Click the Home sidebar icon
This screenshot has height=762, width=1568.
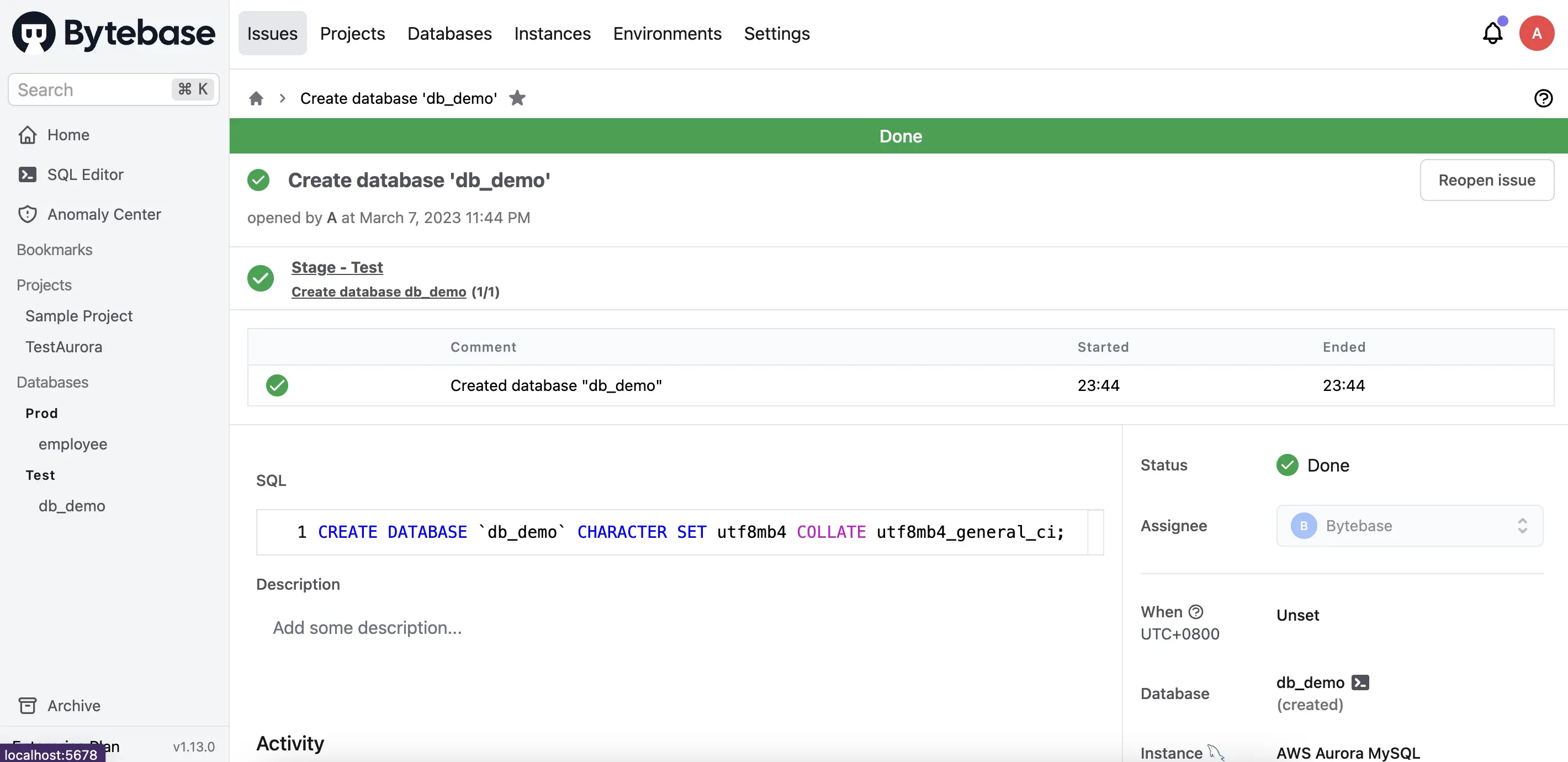tap(28, 135)
